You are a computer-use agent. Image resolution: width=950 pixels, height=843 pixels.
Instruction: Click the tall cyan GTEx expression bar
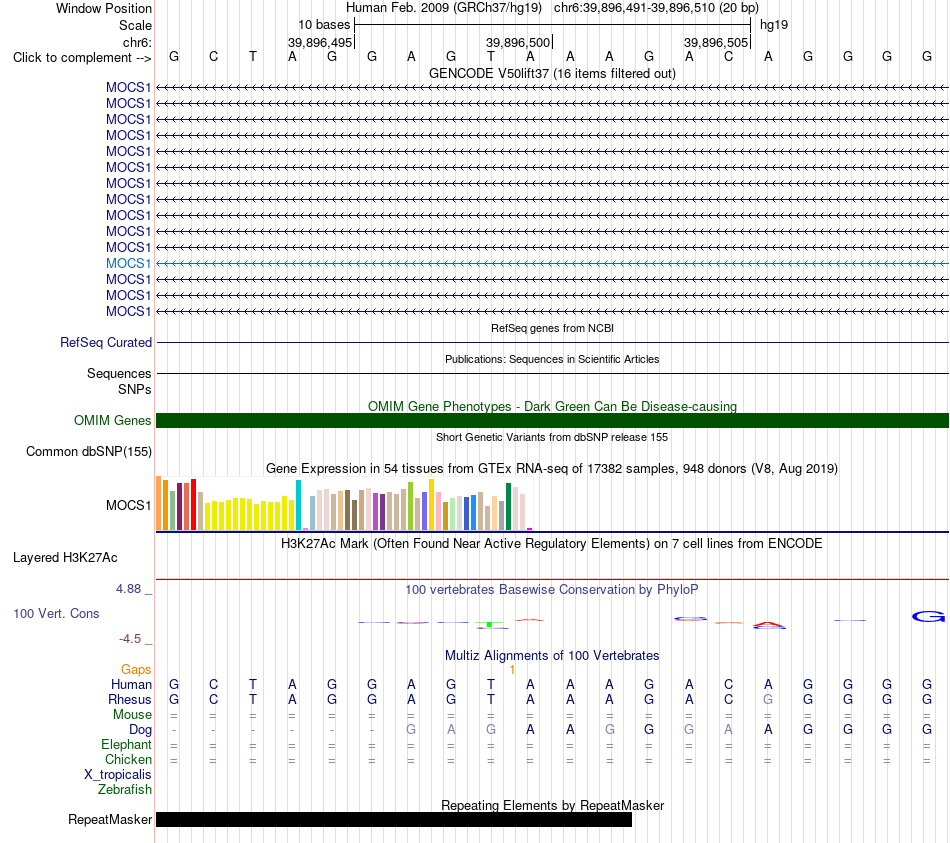click(x=298, y=505)
